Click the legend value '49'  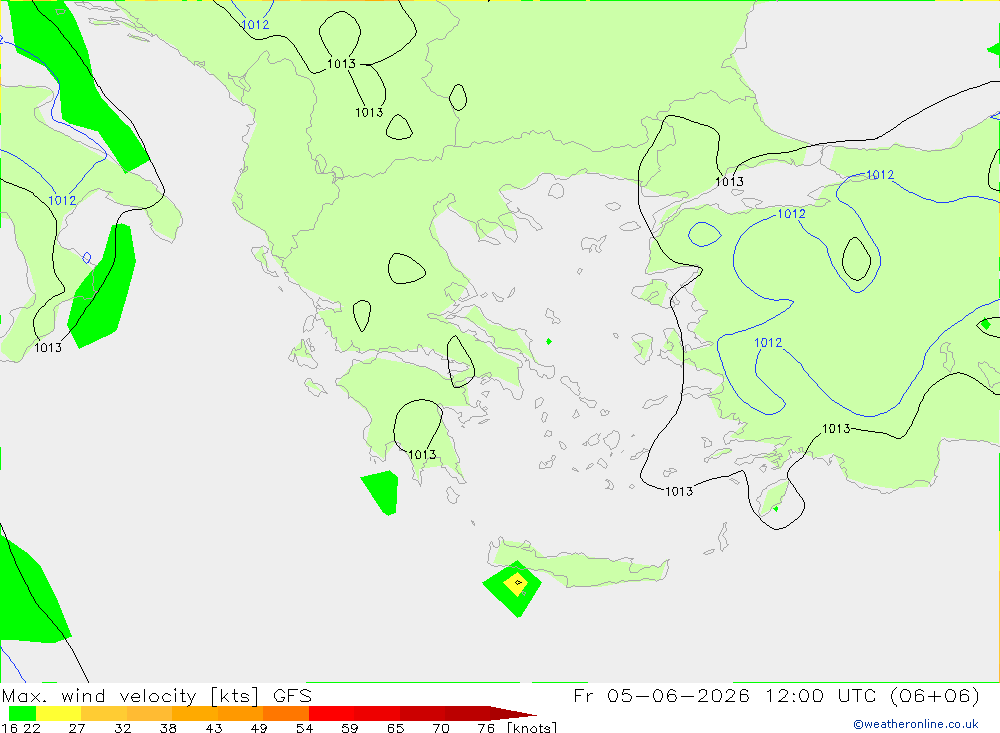pos(259,728)
